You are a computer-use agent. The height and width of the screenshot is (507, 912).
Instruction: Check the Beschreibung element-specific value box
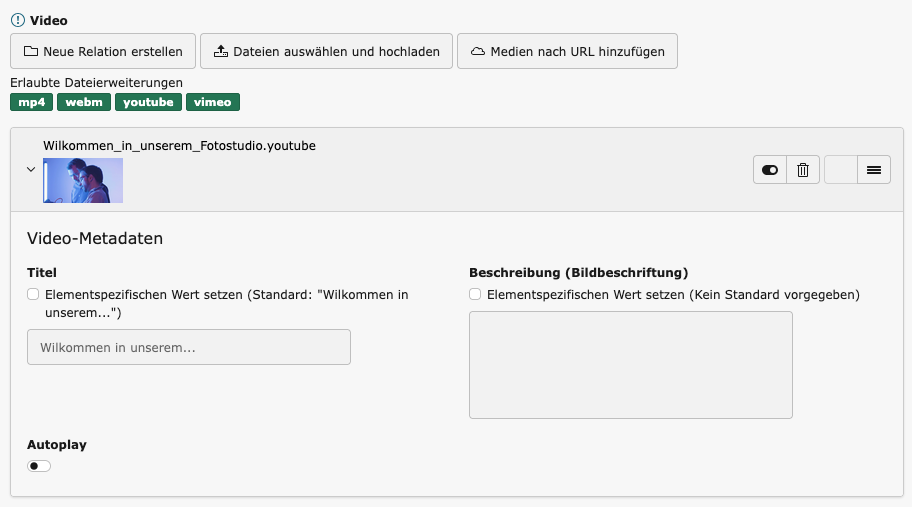point(475,295)
